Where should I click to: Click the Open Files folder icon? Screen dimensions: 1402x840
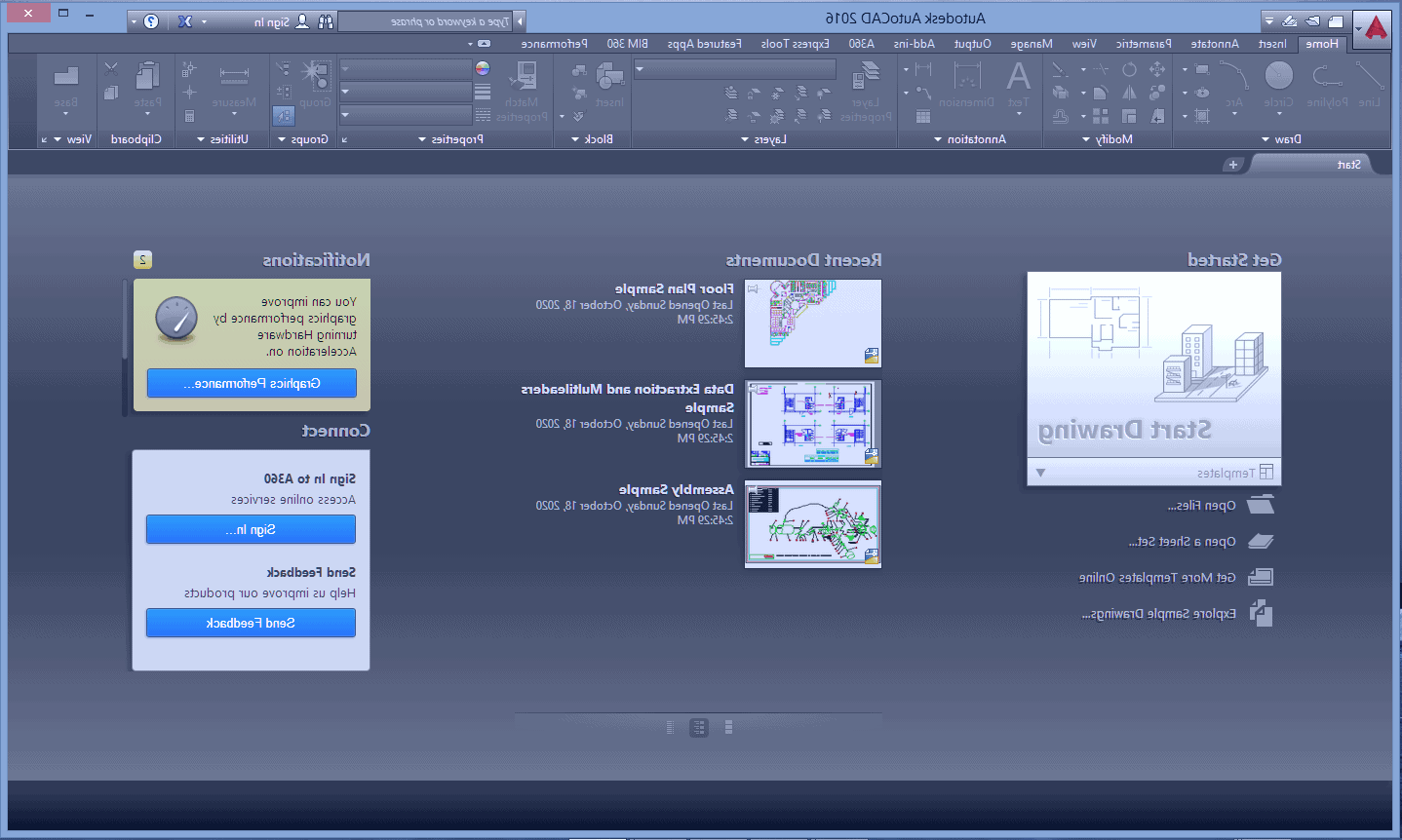click(1261, 505)
